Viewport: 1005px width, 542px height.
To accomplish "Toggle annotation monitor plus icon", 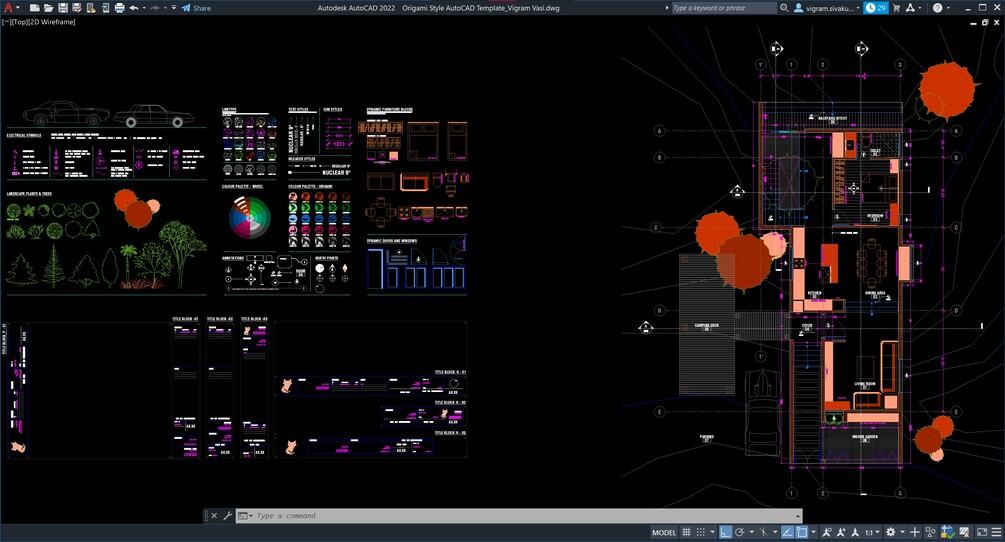I will click(915, 532).
